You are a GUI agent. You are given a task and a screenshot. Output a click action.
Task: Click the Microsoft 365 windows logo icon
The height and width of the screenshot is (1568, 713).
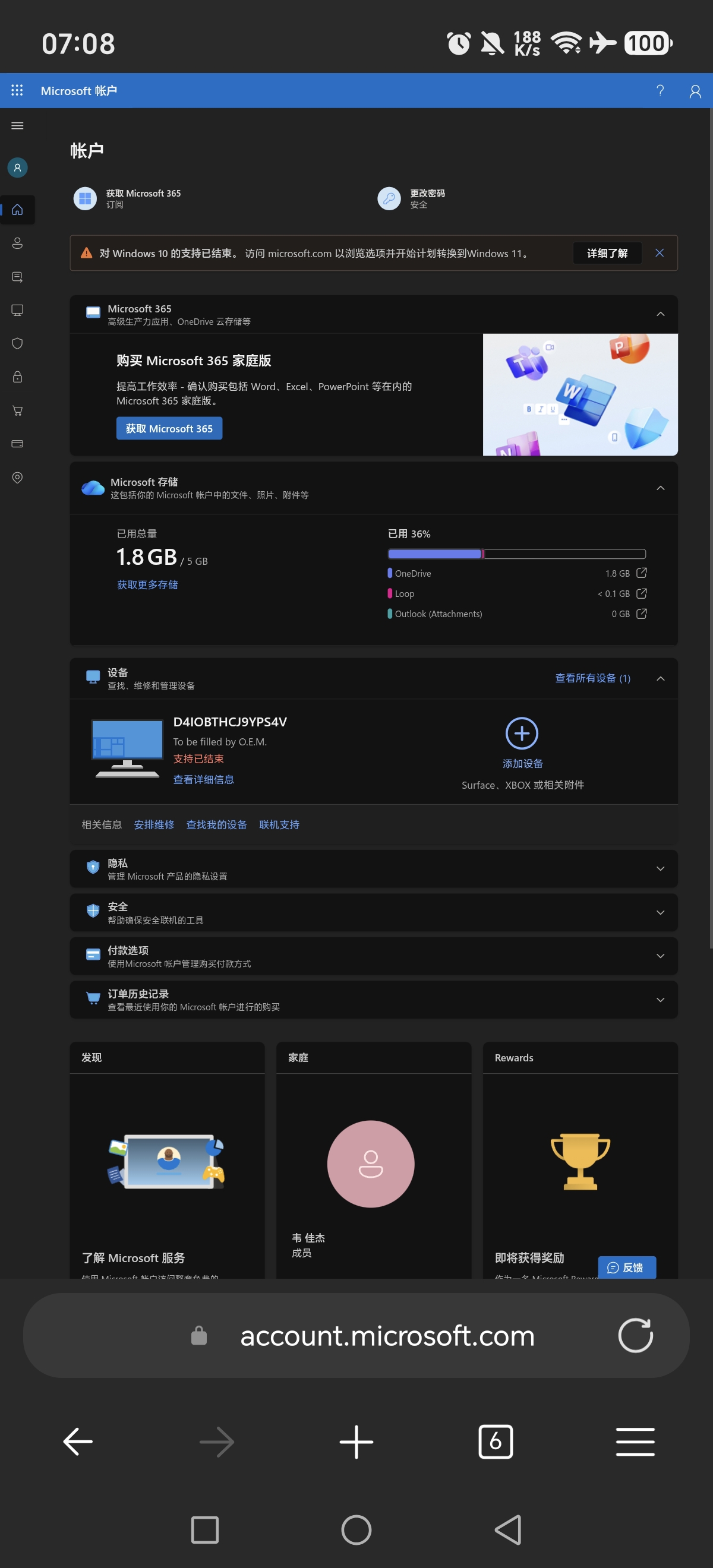84,198
